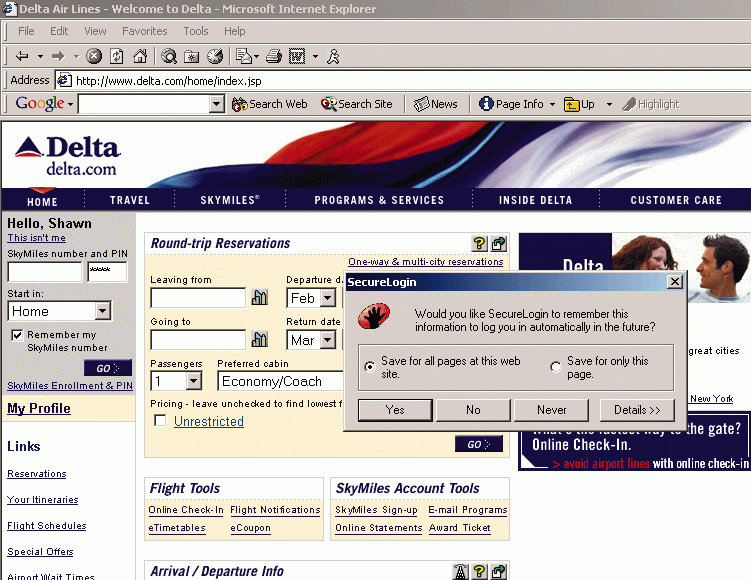Open the Start in Home dropdown
Screen dimensions: 751x580
(x=102, y=311)
